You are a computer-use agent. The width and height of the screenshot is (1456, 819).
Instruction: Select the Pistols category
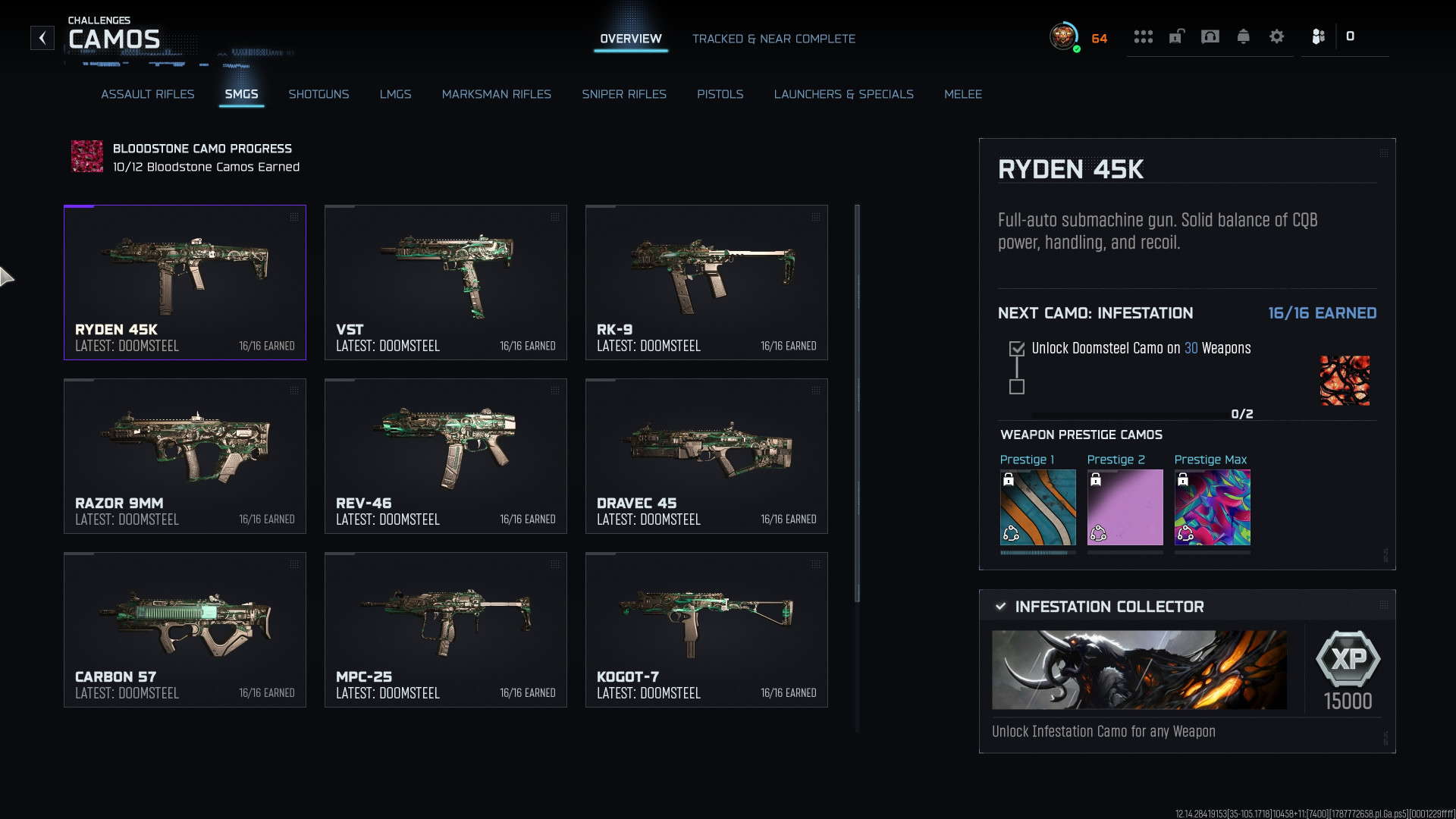720,94
